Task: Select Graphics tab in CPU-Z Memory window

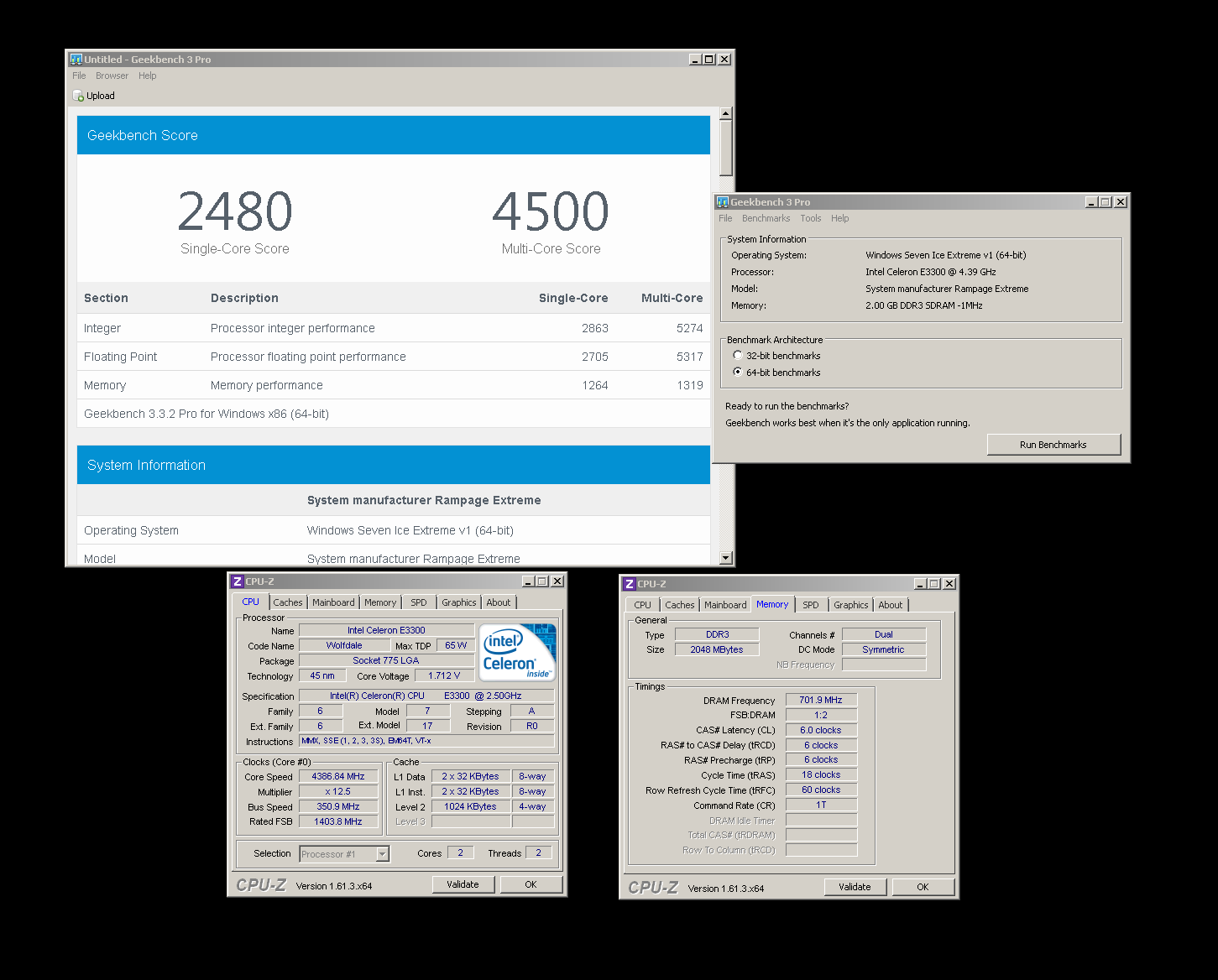Action: tap(851, 605)
